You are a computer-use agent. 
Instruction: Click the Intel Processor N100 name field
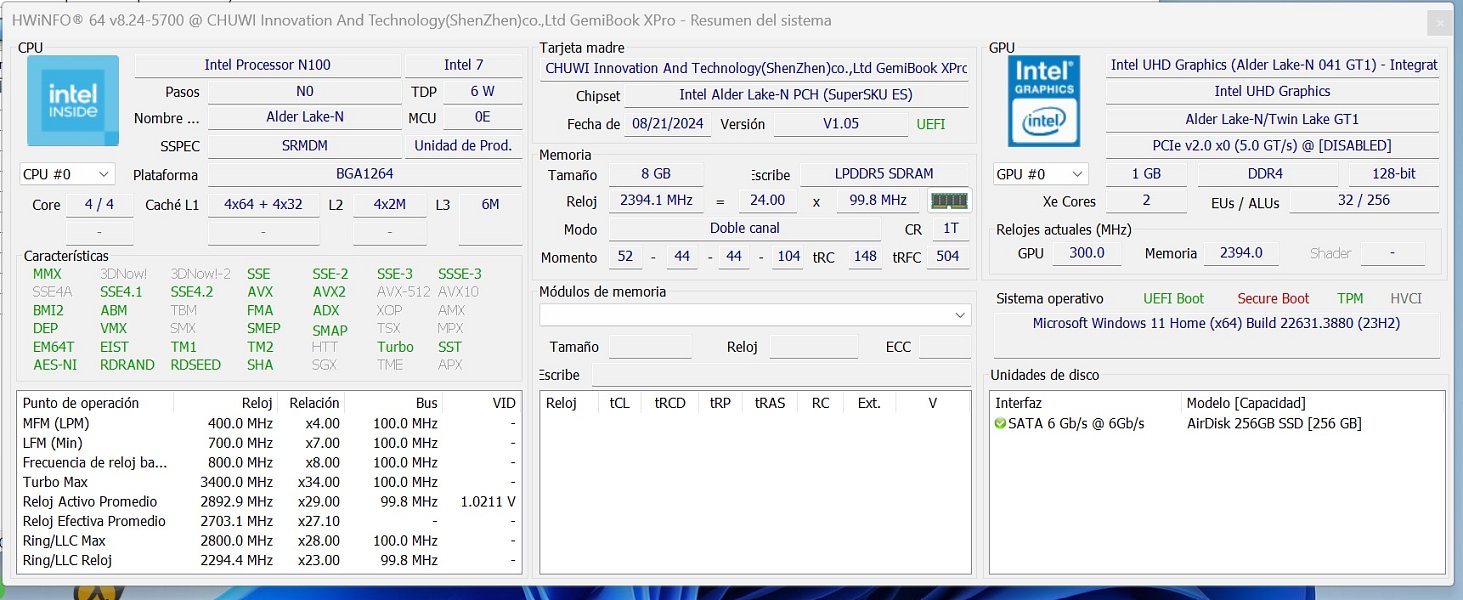point(267,65)
